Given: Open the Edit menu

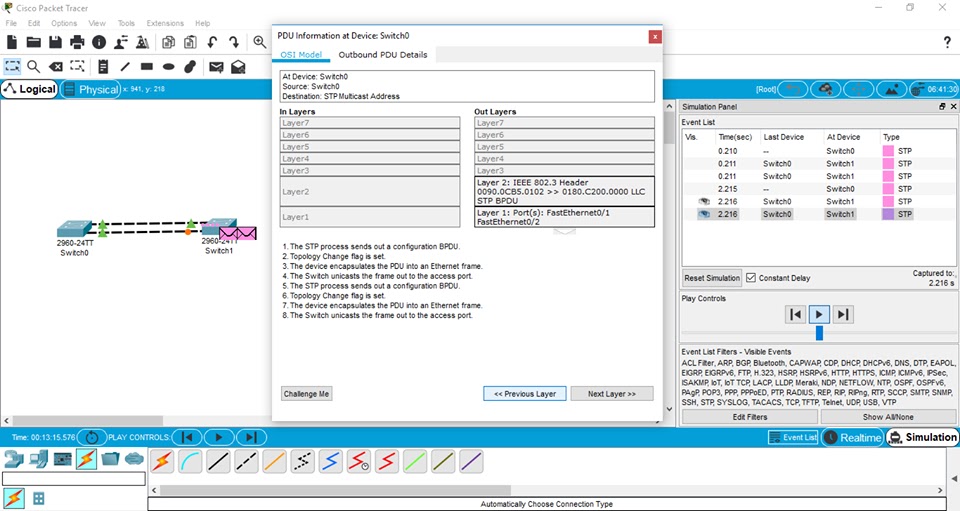Looking at the screenshot, I should (x=34, y=23).
